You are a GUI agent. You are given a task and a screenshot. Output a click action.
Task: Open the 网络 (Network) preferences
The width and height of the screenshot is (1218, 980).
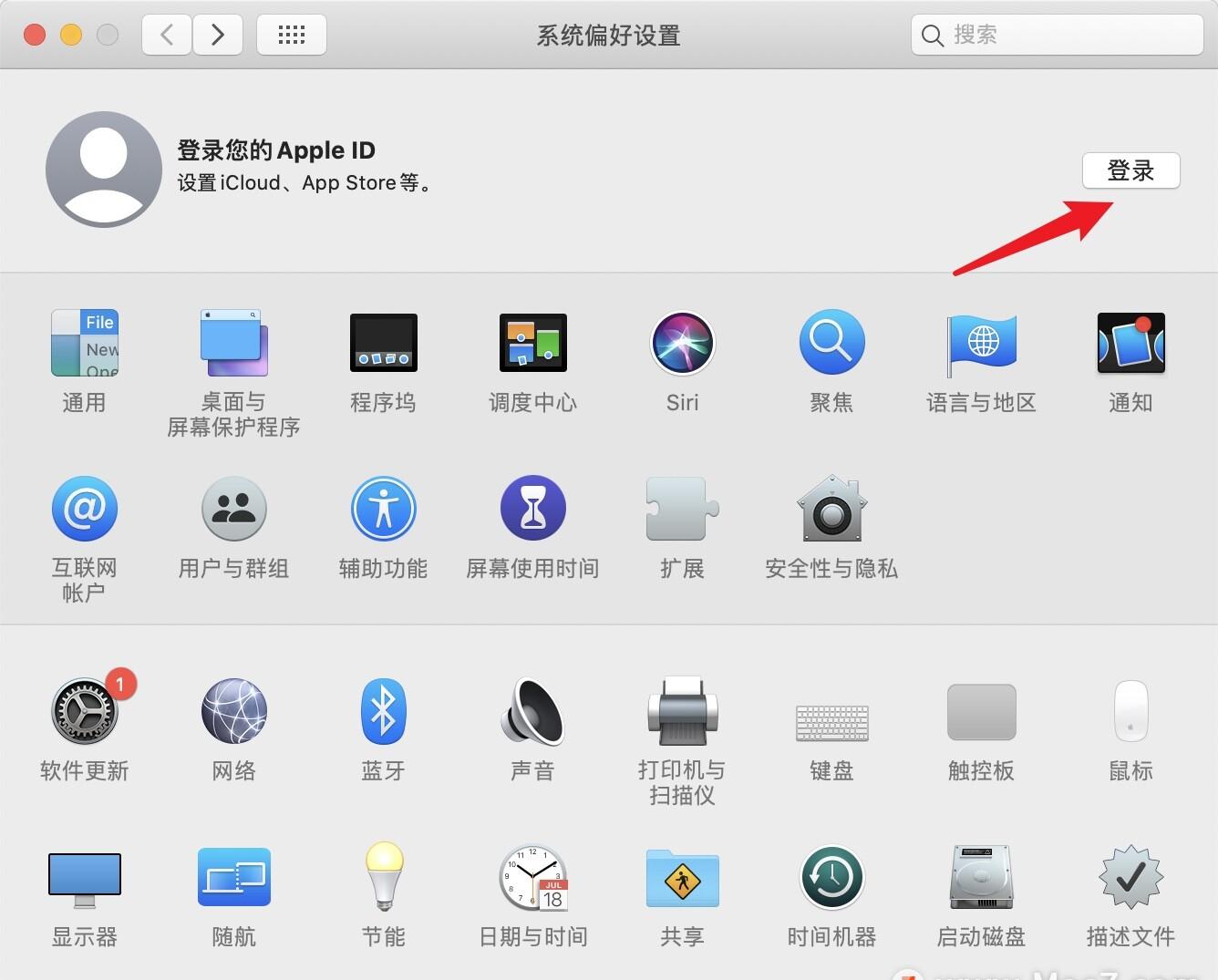coord(233,711)
